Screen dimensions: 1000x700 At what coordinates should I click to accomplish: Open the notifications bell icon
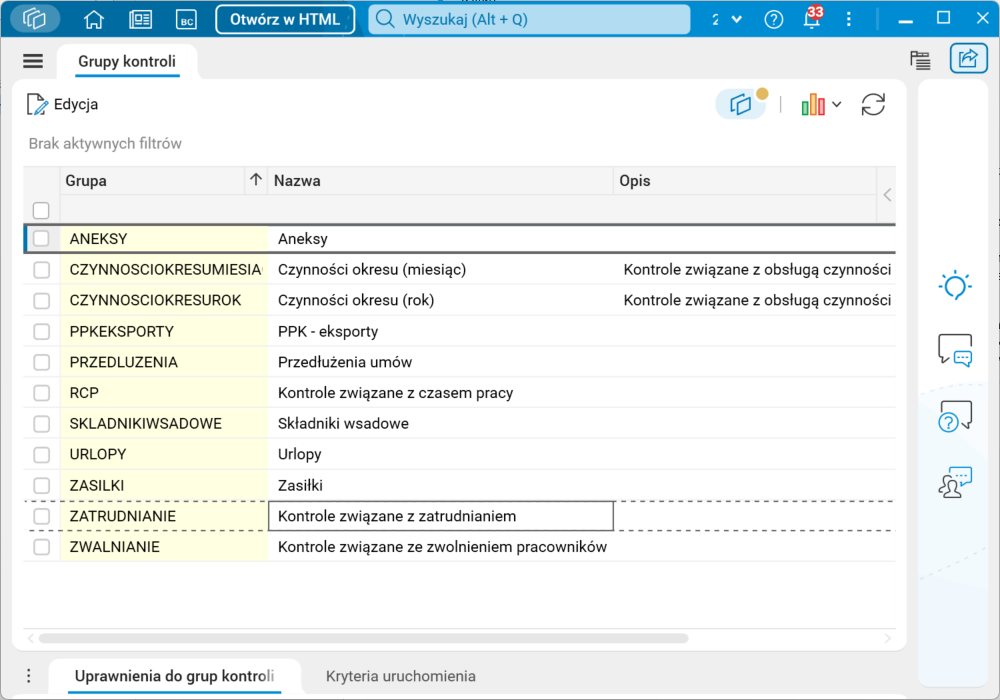(x=811, y=20)
